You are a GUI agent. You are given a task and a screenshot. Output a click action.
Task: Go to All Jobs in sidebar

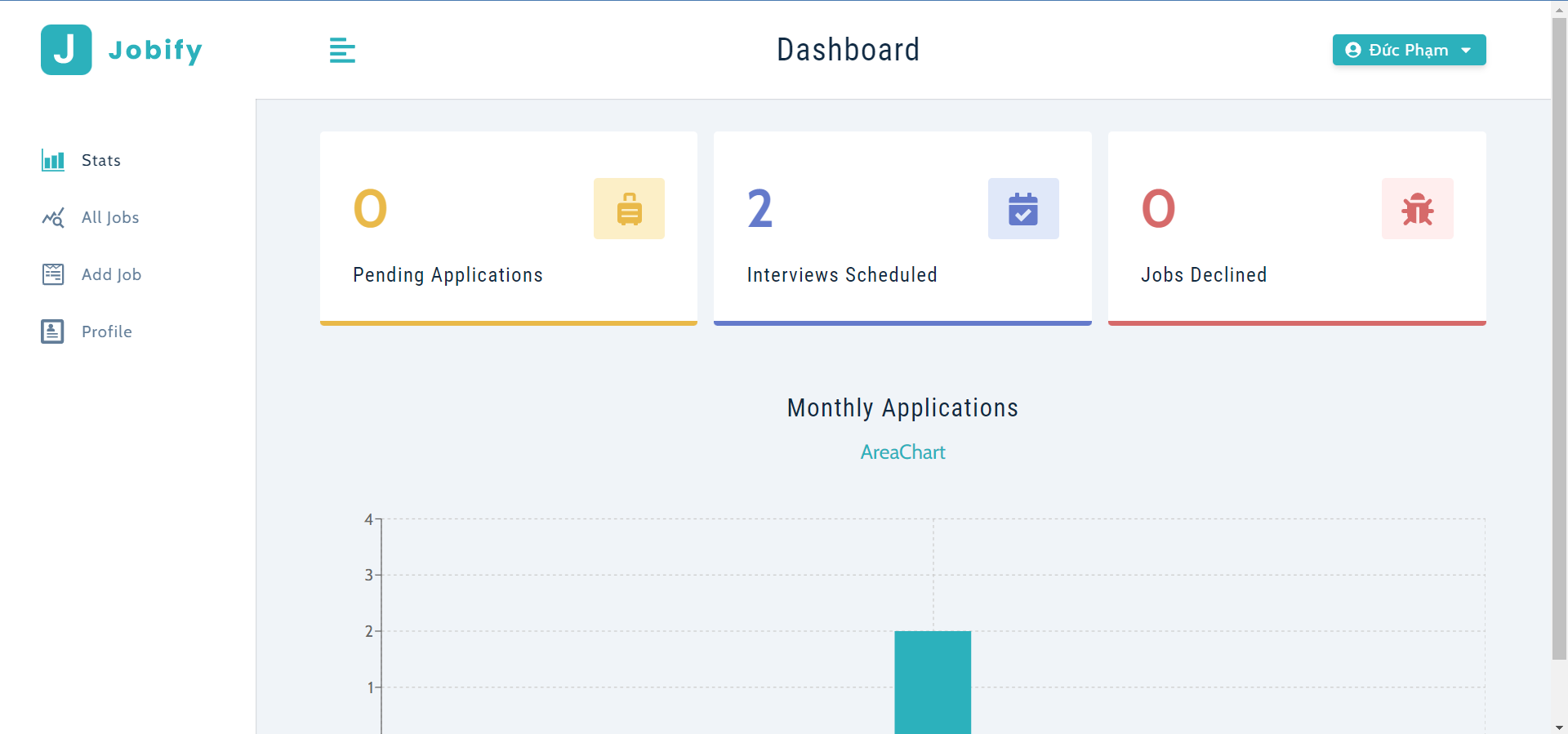pos(91,217)
